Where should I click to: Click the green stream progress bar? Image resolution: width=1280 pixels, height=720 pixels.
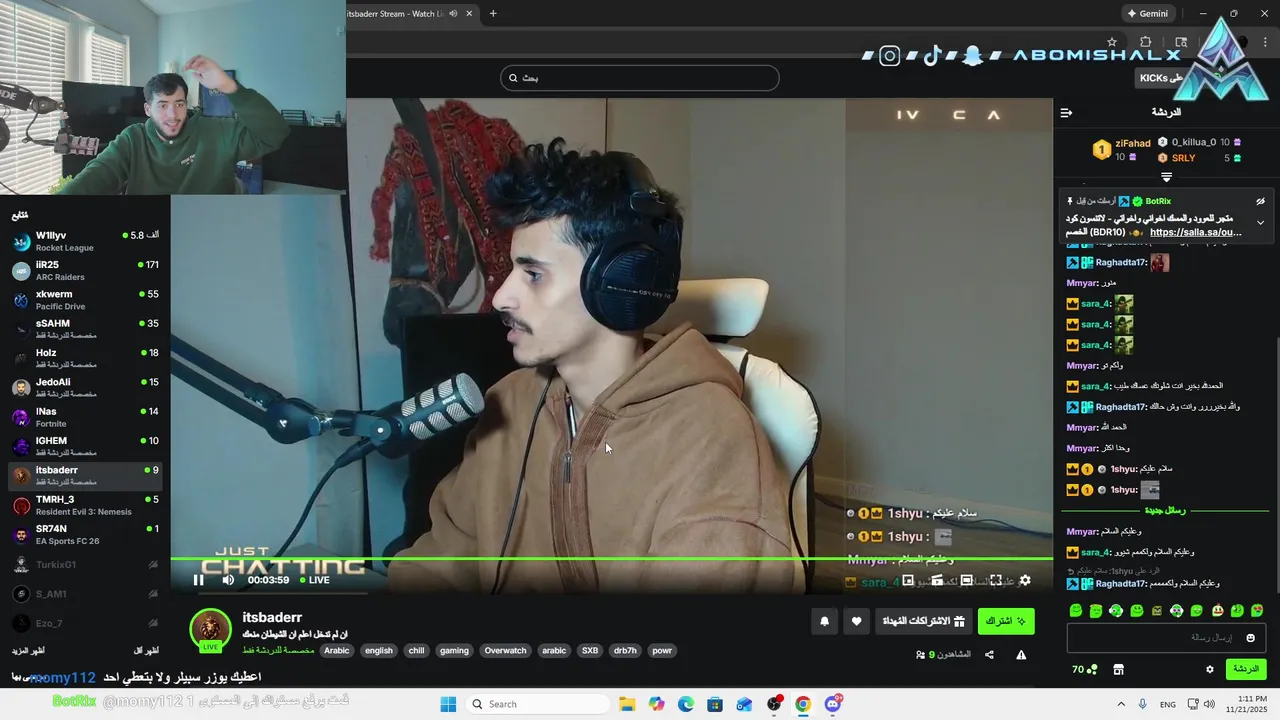click(611, 558)
